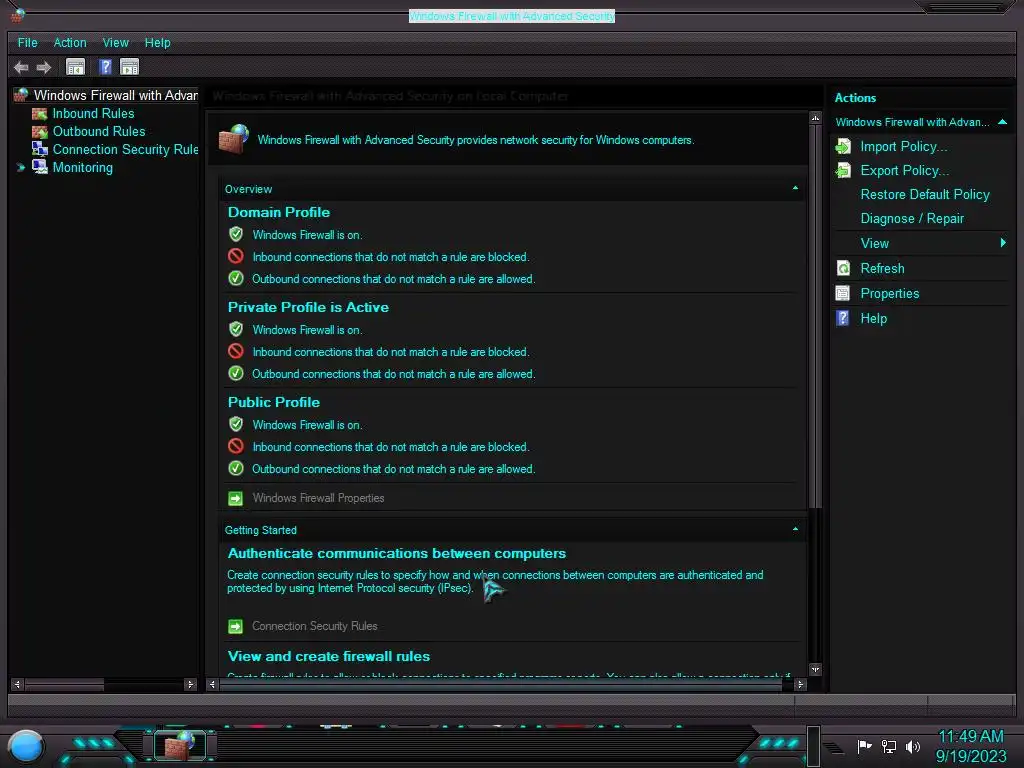
Task: Go forward using the toolbar forward arrow
Action: pyautogui.click(x=44, y=67)
